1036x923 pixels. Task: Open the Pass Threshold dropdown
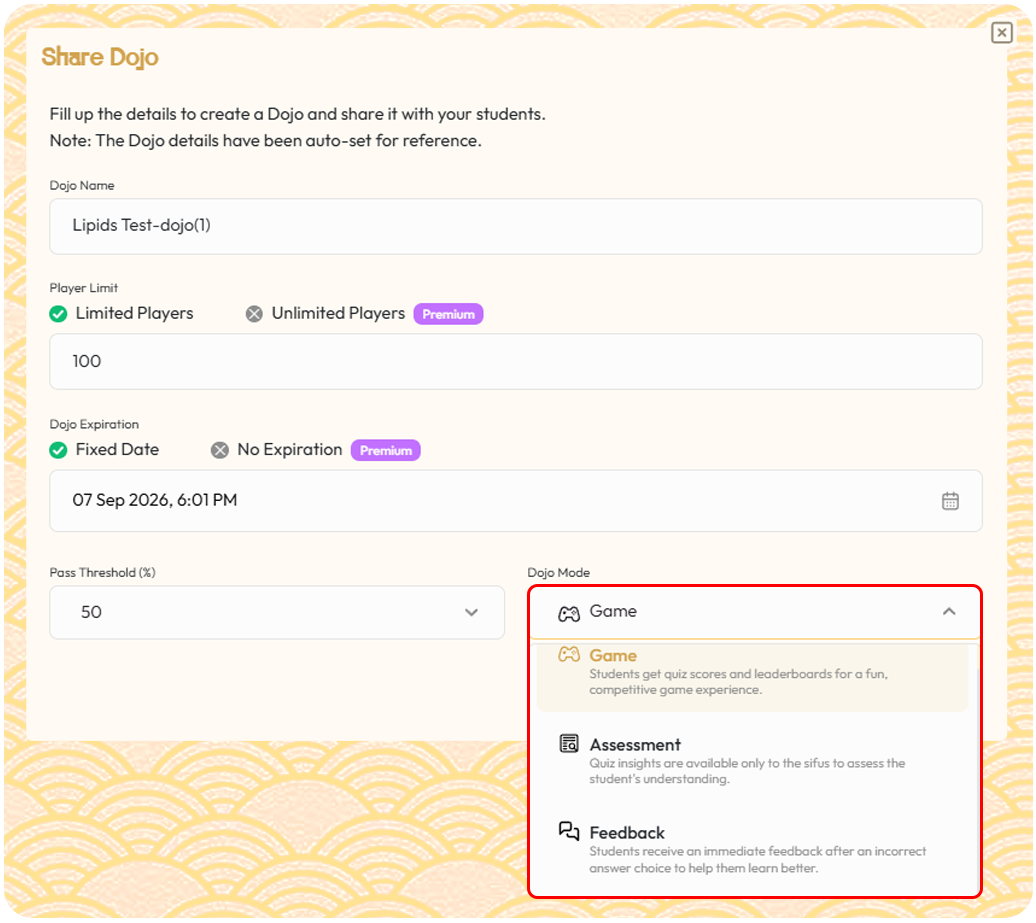277,612
